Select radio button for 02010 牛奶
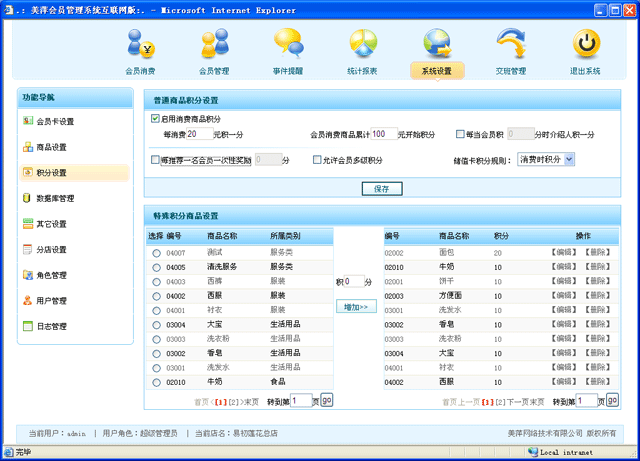The width and height of the screenshot is (640, 461). click(x=156, y=383)
